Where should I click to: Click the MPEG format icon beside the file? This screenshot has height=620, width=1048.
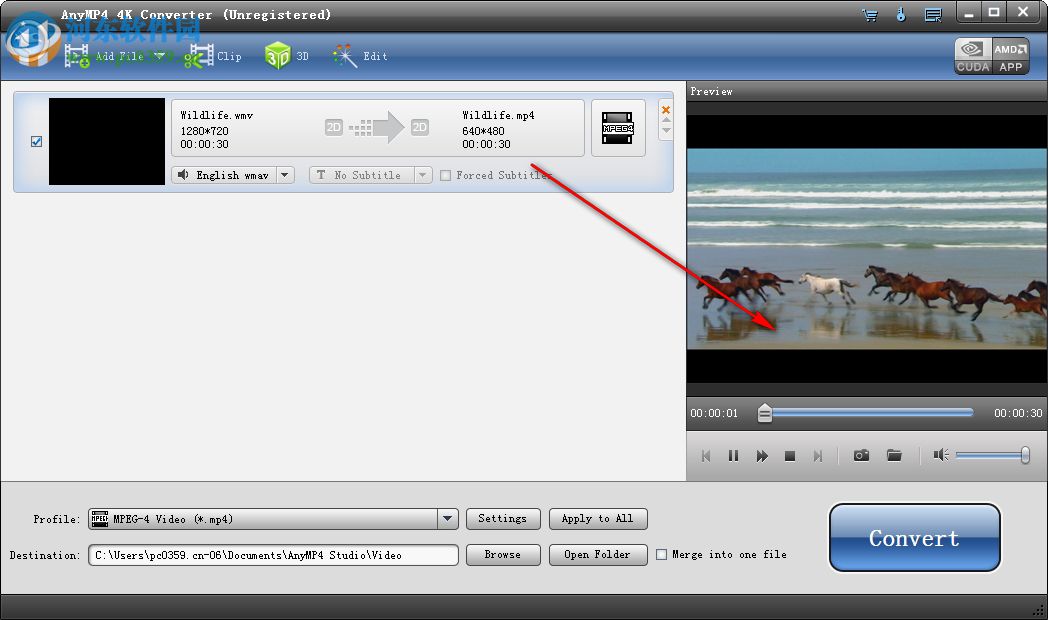(618, 127)
